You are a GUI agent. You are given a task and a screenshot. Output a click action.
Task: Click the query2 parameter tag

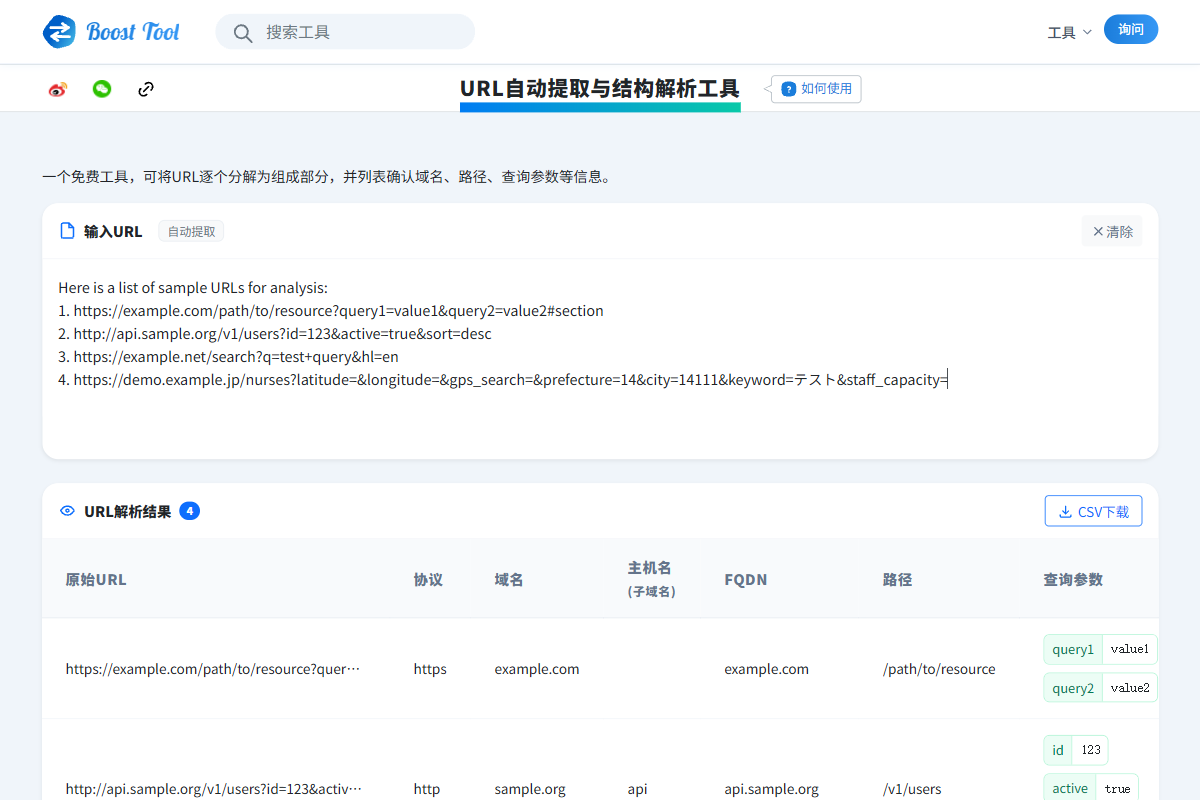pyautogui.click(x=1073, y=687)
